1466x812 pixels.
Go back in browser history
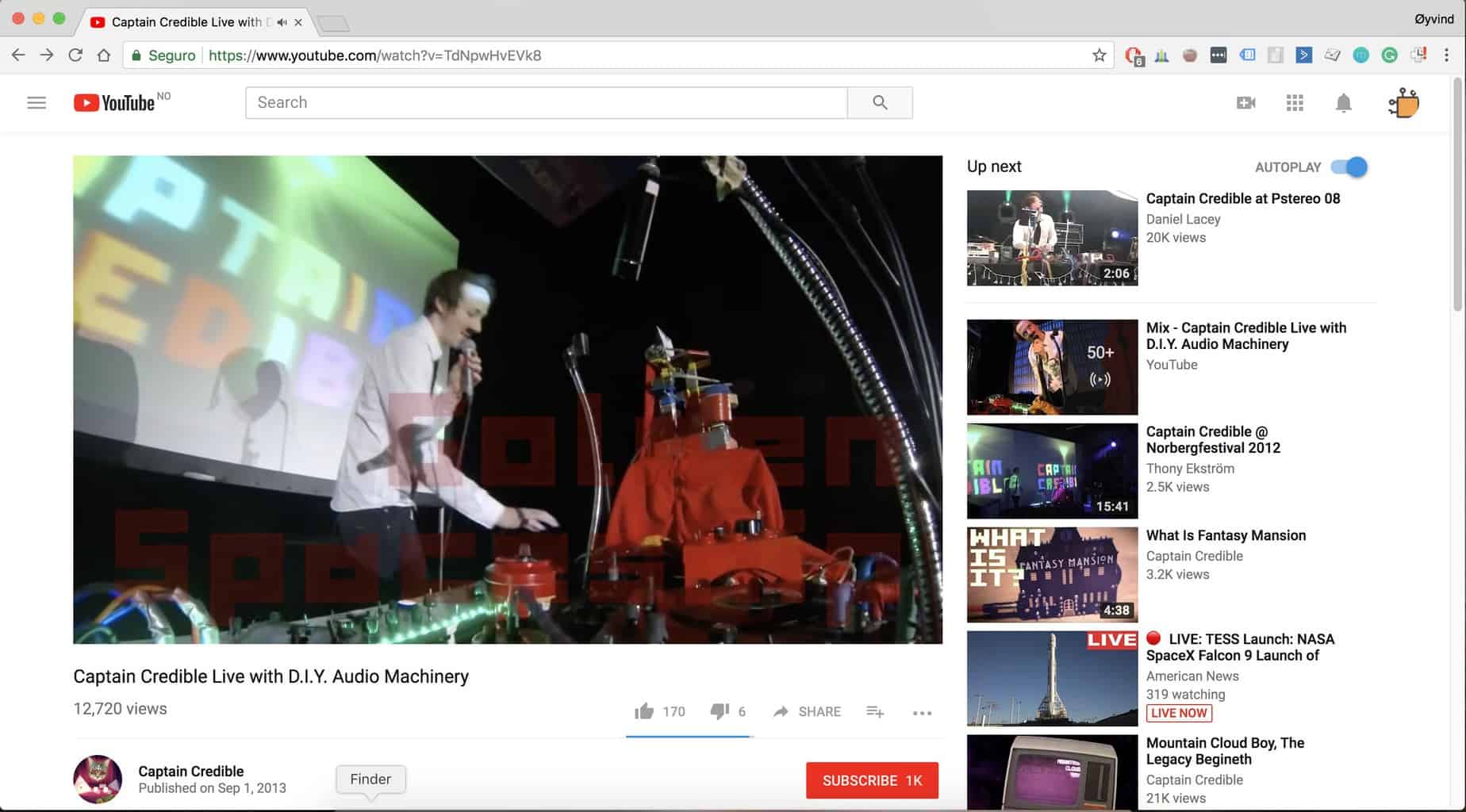(18, 56)
